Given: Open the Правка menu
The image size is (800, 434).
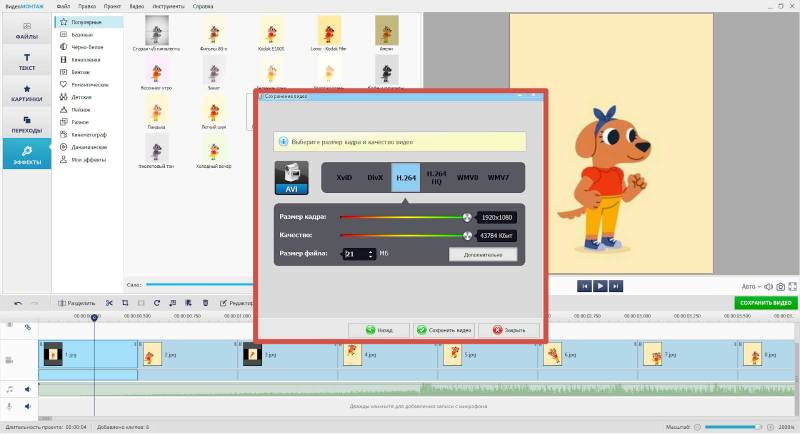Looking at the screenshot, I should coord(87,6).
